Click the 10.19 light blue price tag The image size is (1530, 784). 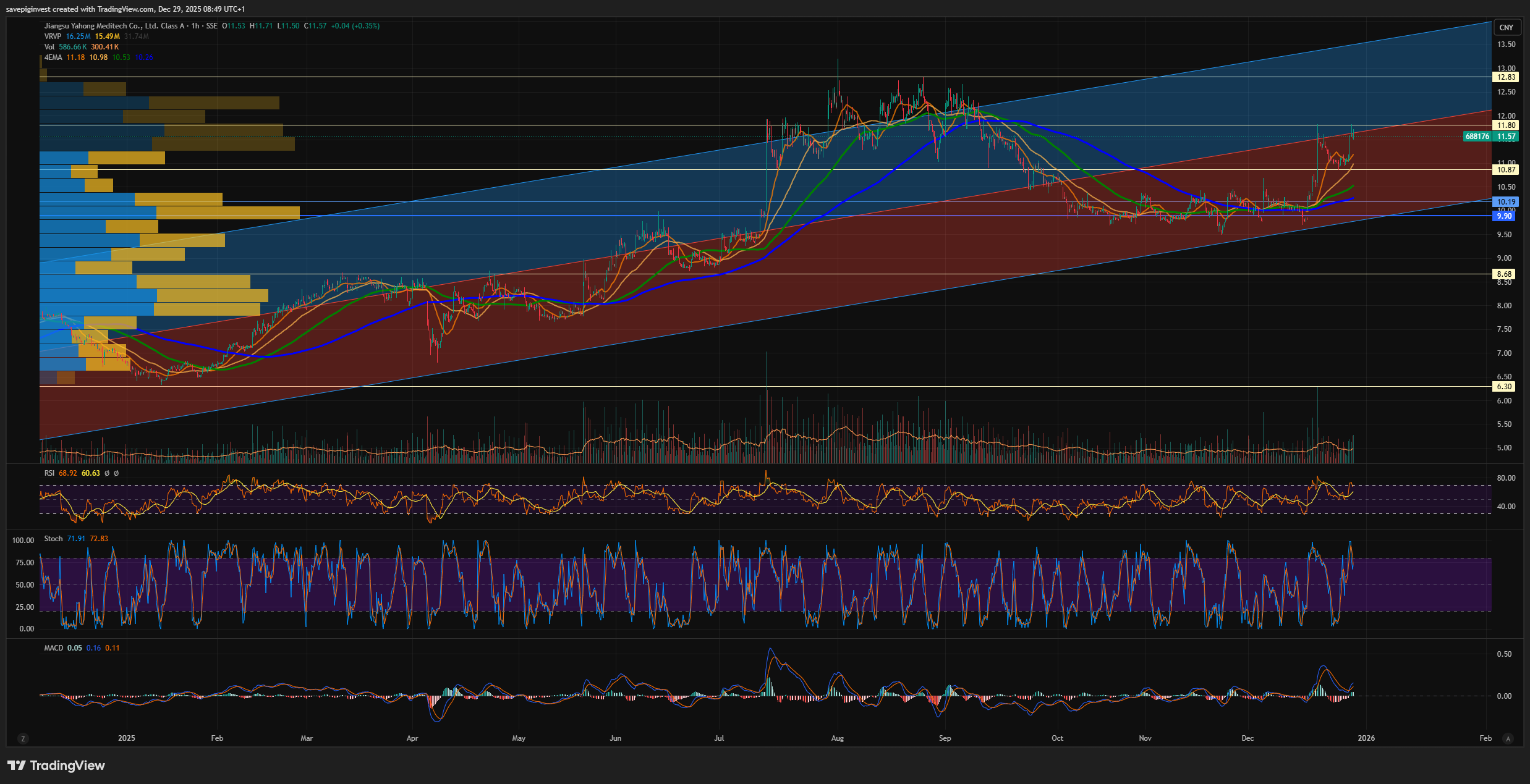(x=1505, y=202)
